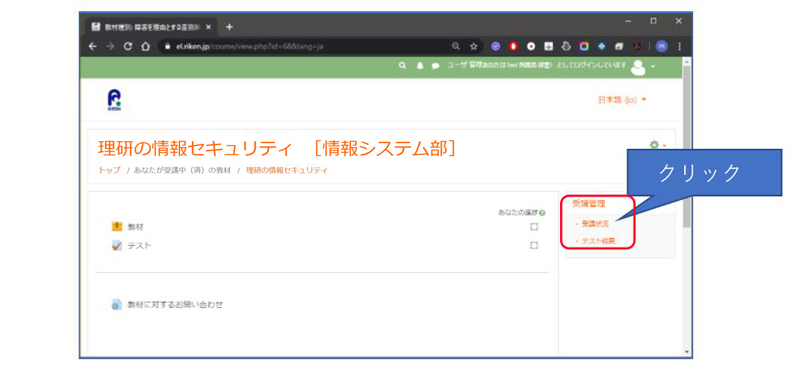Open the purple checkmark extension icon

point(496,46)
